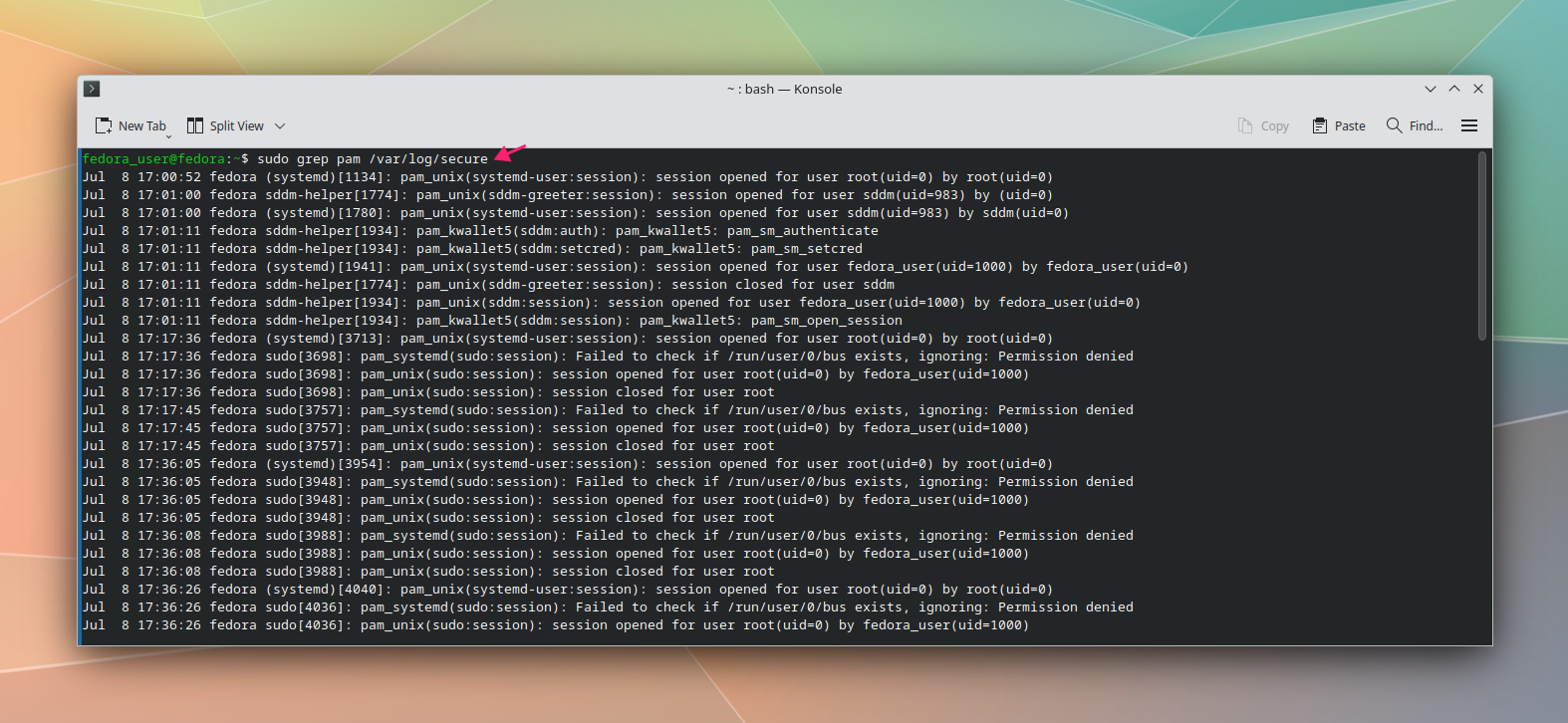1568x723 pixels.
Task: Click the Copy toolbar button
Action: point(1263,125)
